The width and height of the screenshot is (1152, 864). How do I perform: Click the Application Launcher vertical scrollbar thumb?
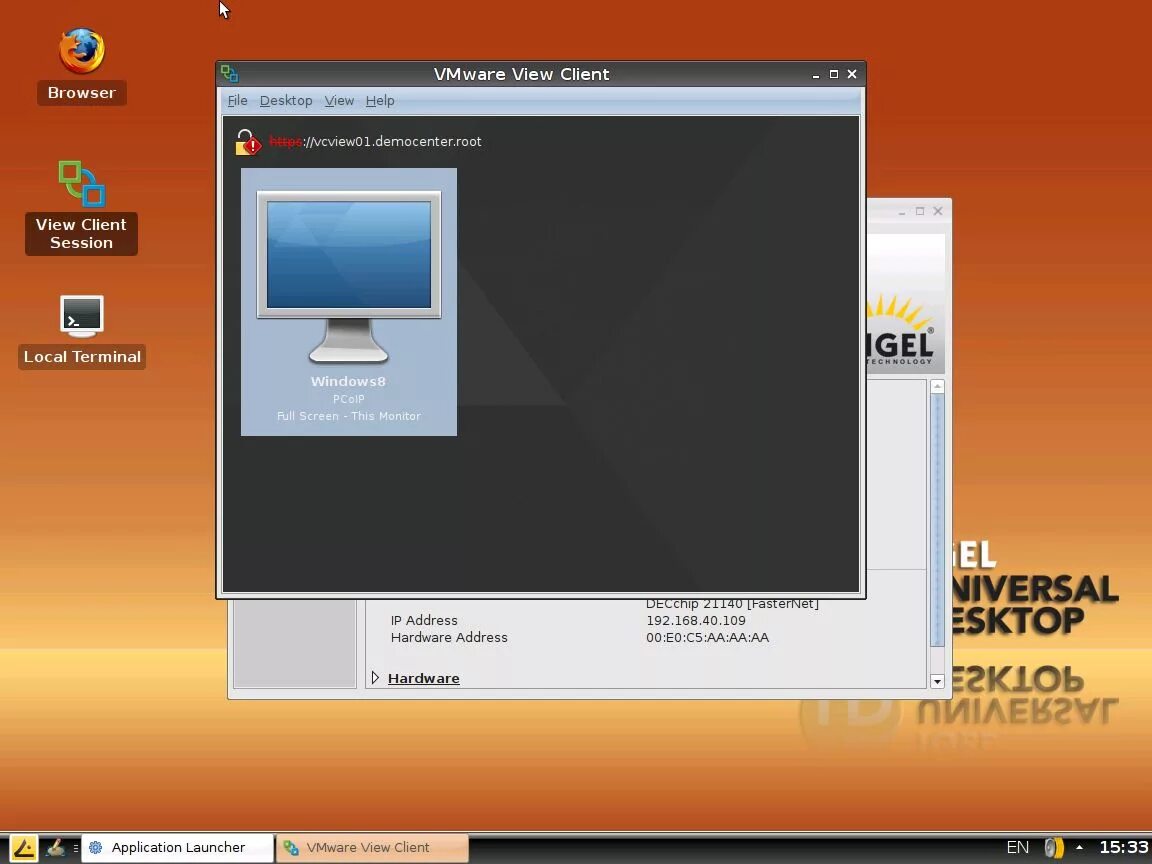pos(937,520)
